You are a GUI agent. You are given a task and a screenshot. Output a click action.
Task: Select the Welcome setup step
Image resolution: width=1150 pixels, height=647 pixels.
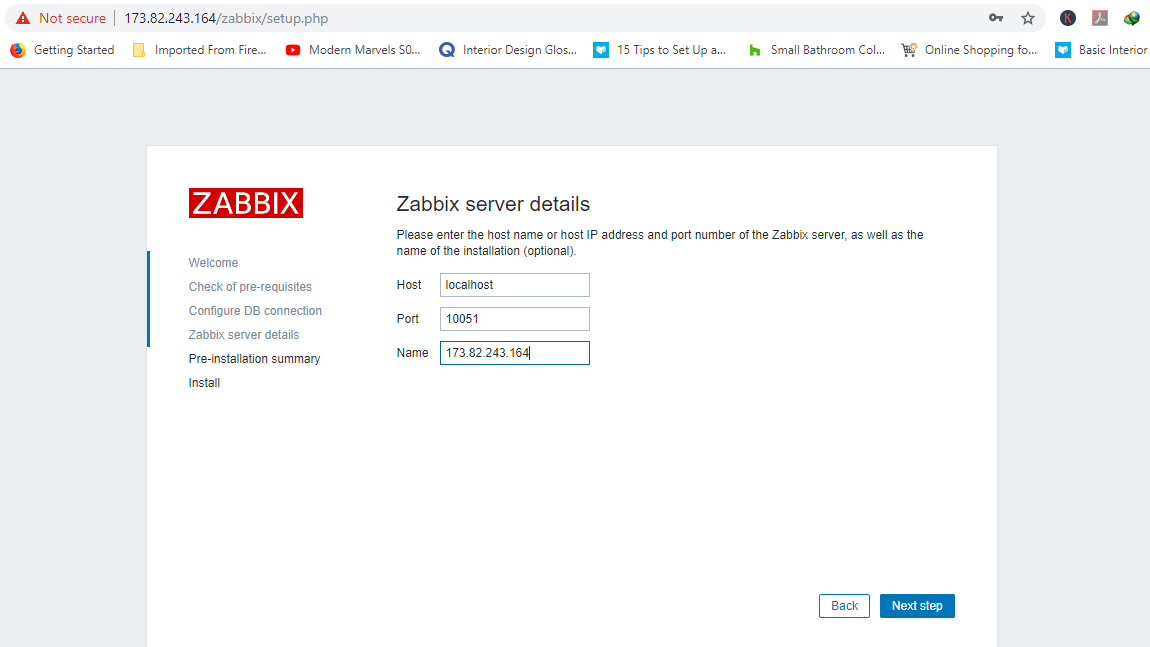pyautogui.click(x=213, y=263)
